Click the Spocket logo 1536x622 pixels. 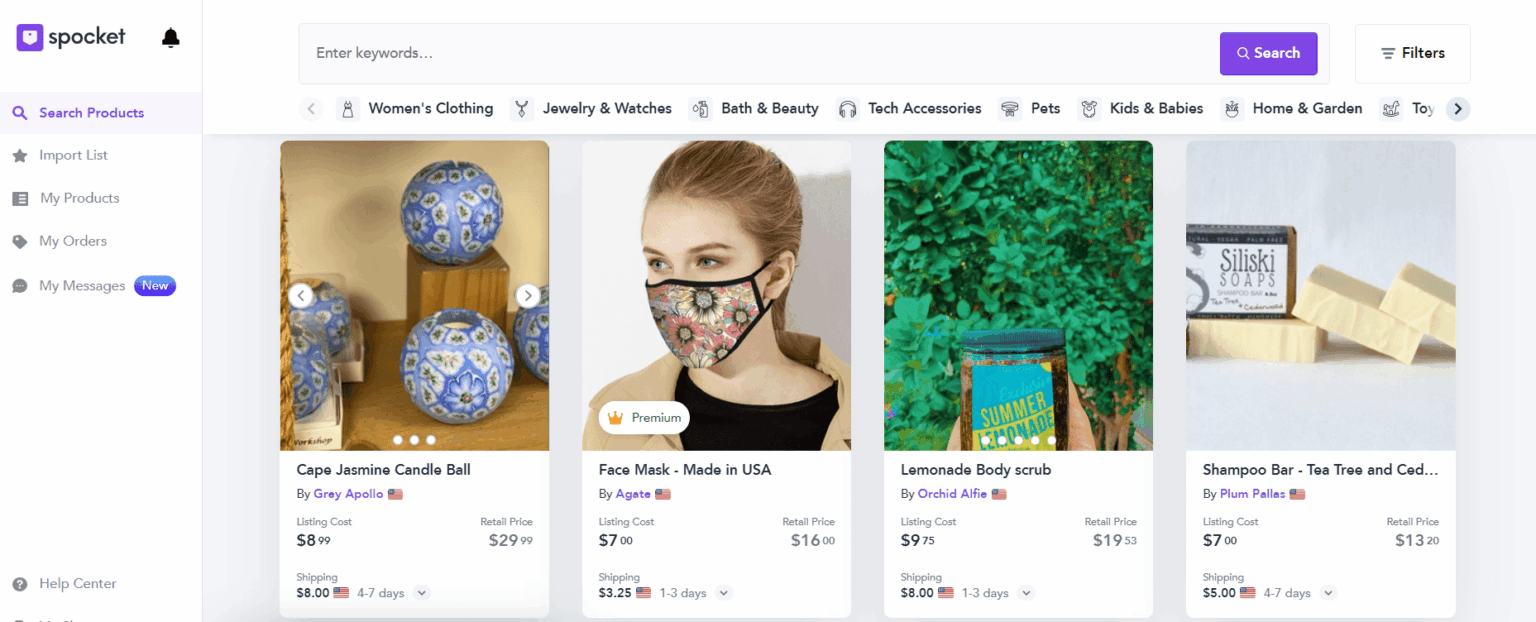coord(70,37)
